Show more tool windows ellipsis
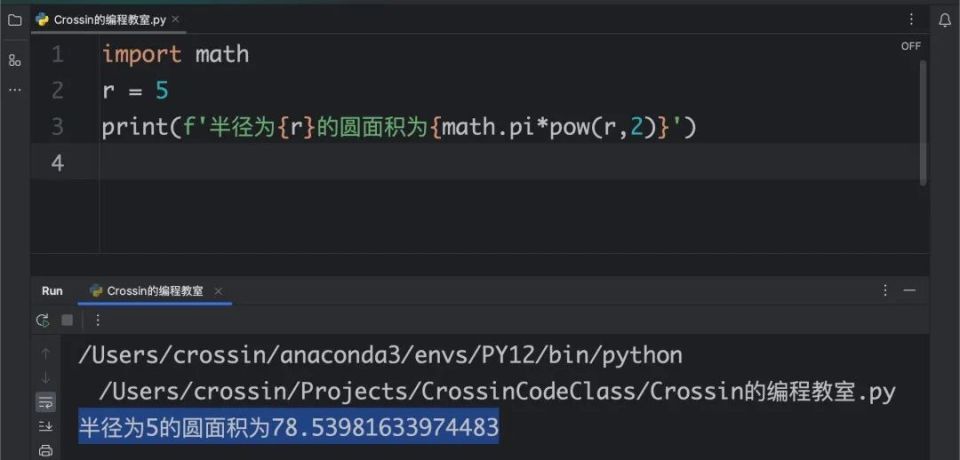 point(15,90)
